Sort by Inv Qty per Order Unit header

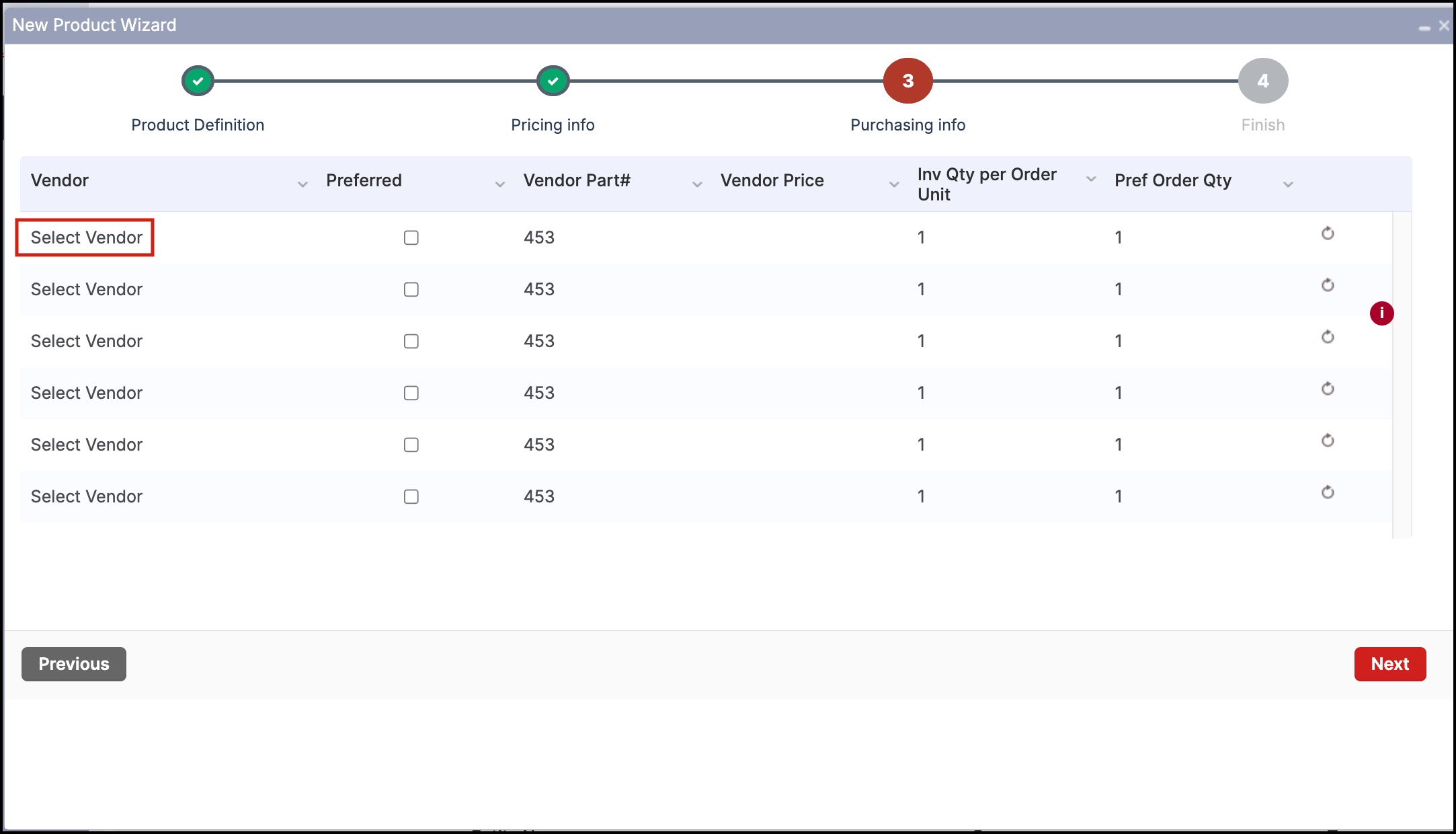pos(987,184)
